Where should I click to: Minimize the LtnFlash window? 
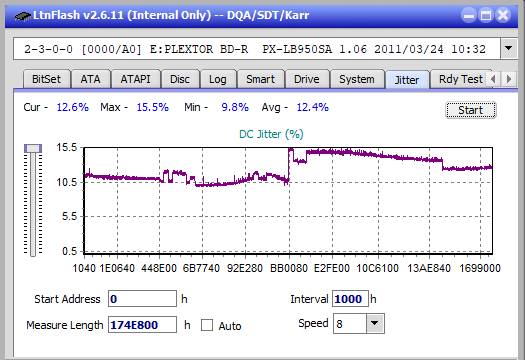tap(469, 15)
